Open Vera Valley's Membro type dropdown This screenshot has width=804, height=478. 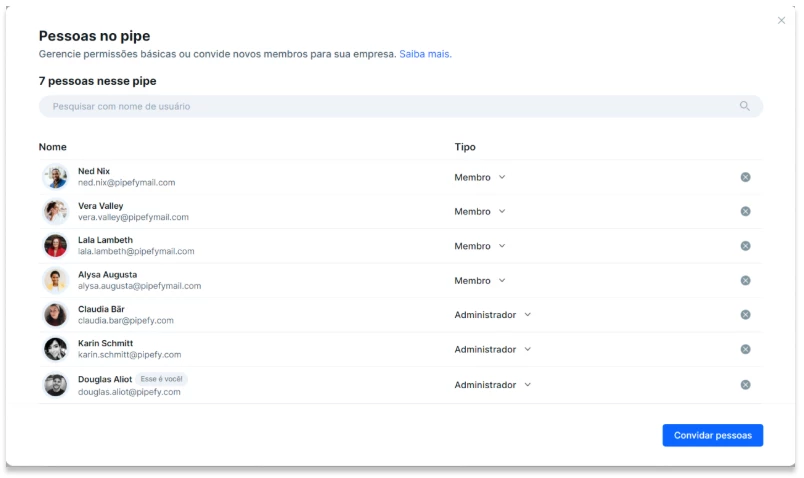point(480,211)
